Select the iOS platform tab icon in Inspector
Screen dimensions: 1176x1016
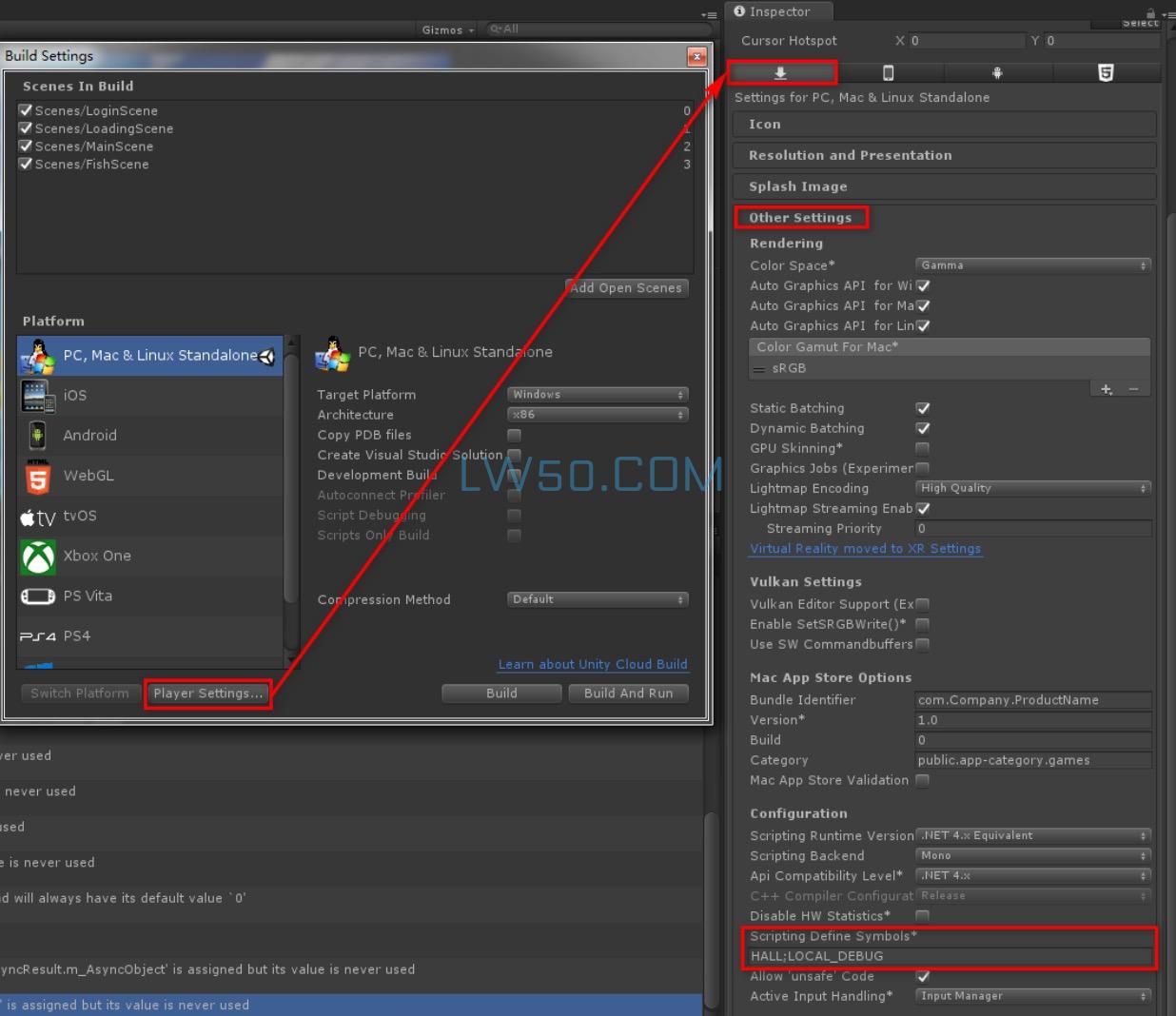coord(888,73)
